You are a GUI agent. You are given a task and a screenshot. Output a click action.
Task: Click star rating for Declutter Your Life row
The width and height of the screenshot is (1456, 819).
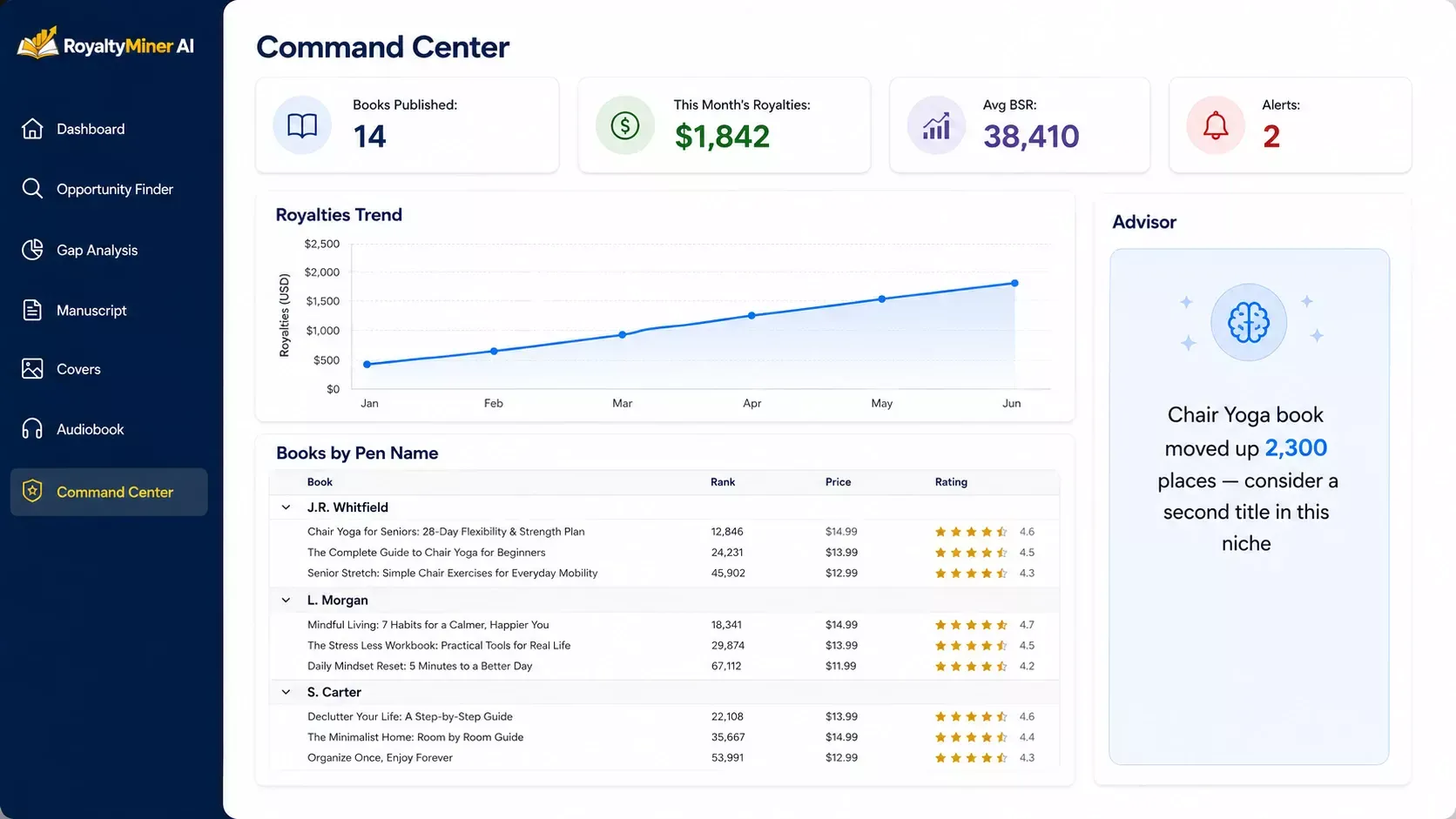pos(971,717)
